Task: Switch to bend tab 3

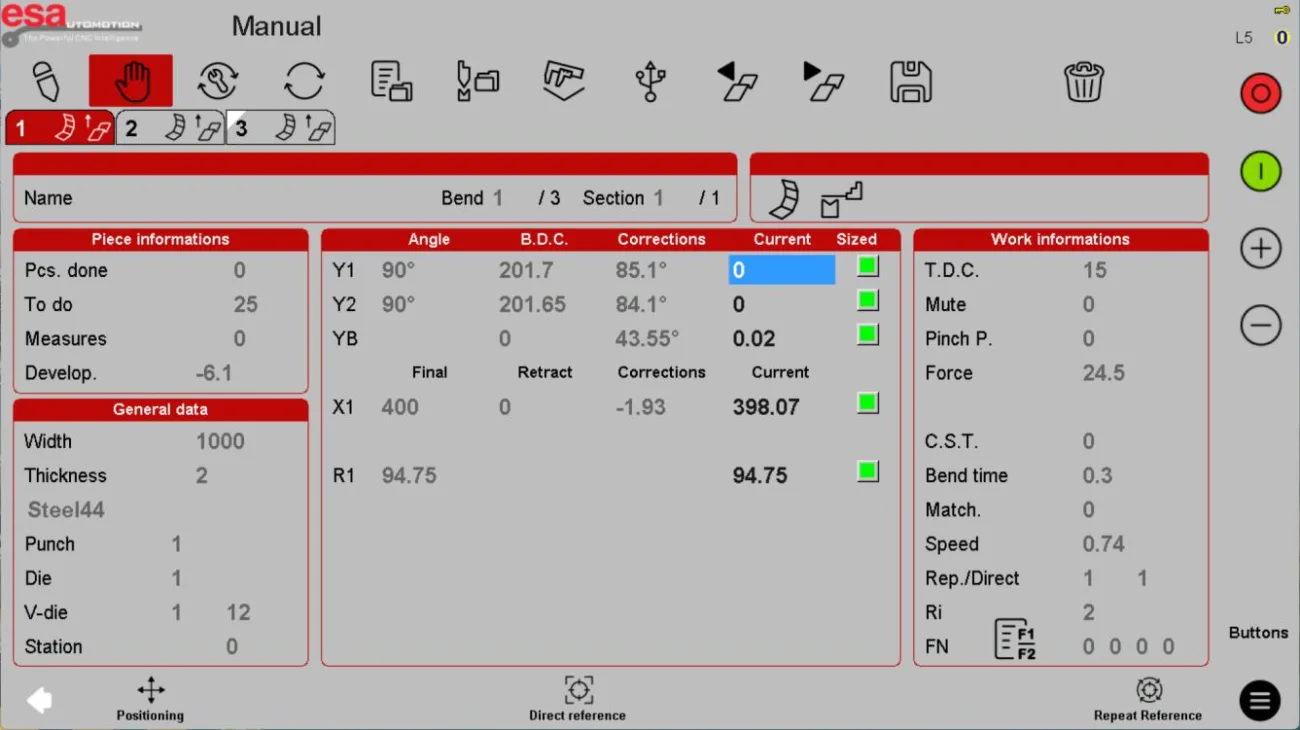Action: coord(281,128)
